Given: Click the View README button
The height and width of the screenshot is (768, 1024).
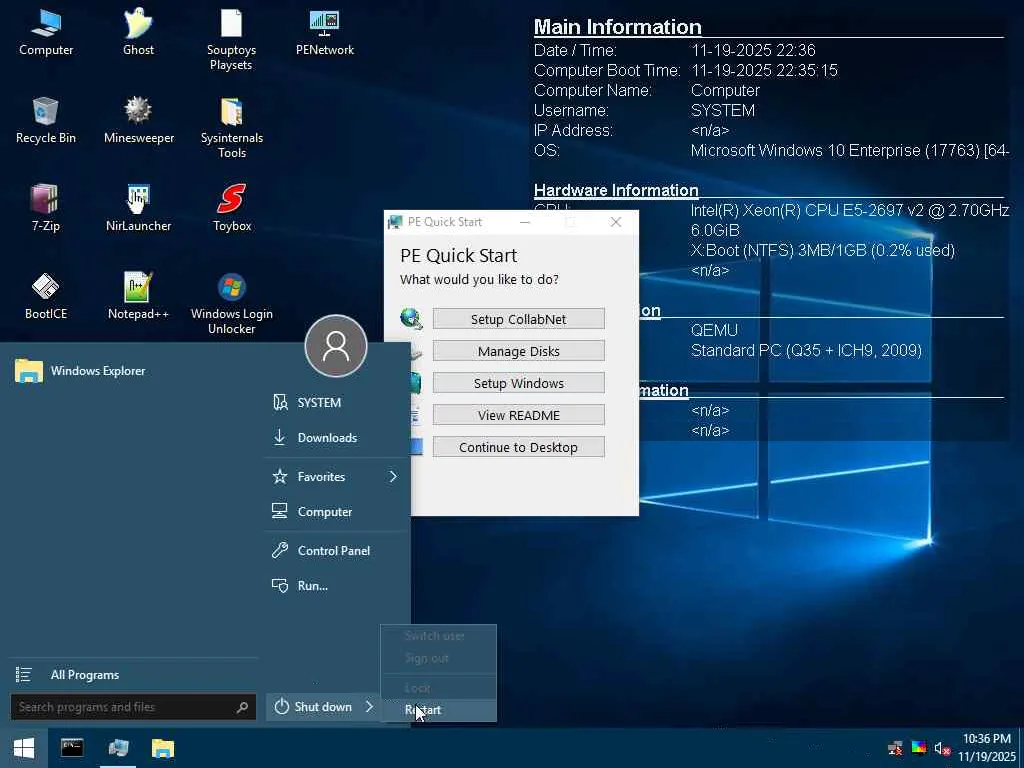Looking at the screenshot, I should pyautogui.click(x=519, y=415).
